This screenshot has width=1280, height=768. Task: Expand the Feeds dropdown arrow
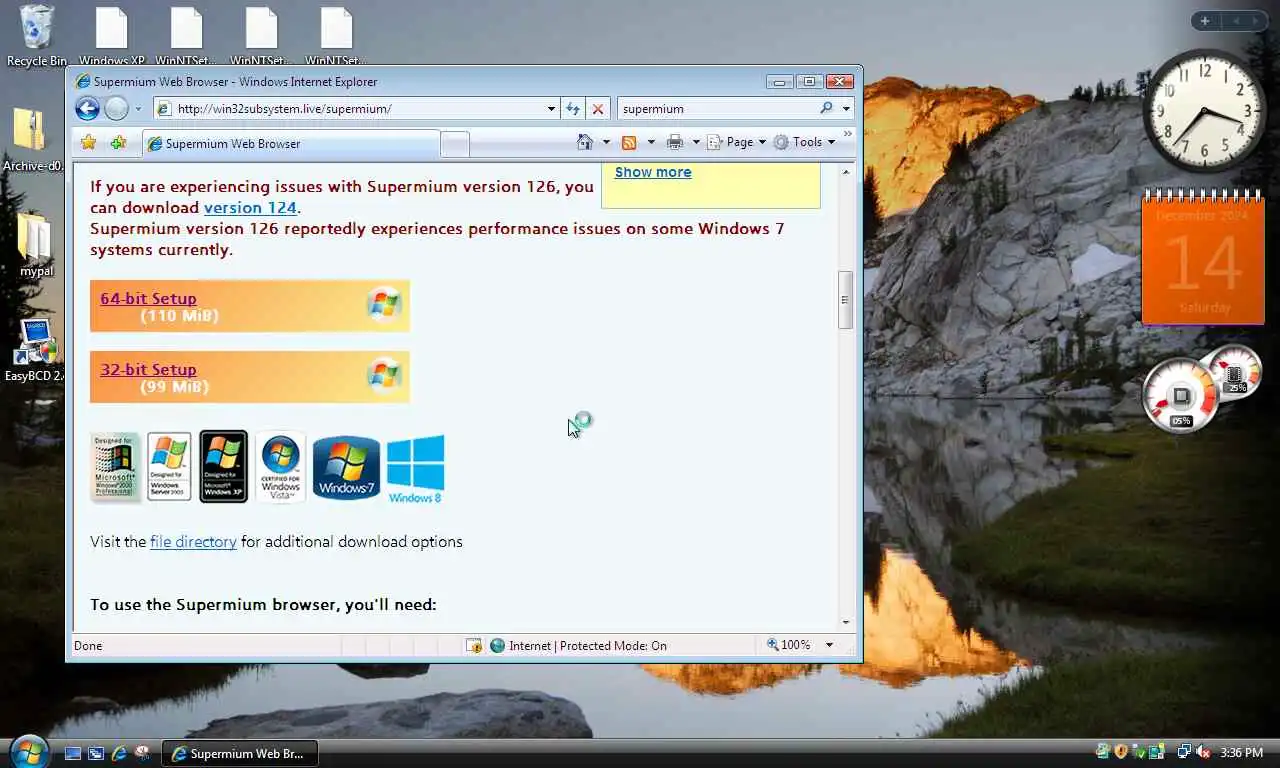click(x=651, y=142)
